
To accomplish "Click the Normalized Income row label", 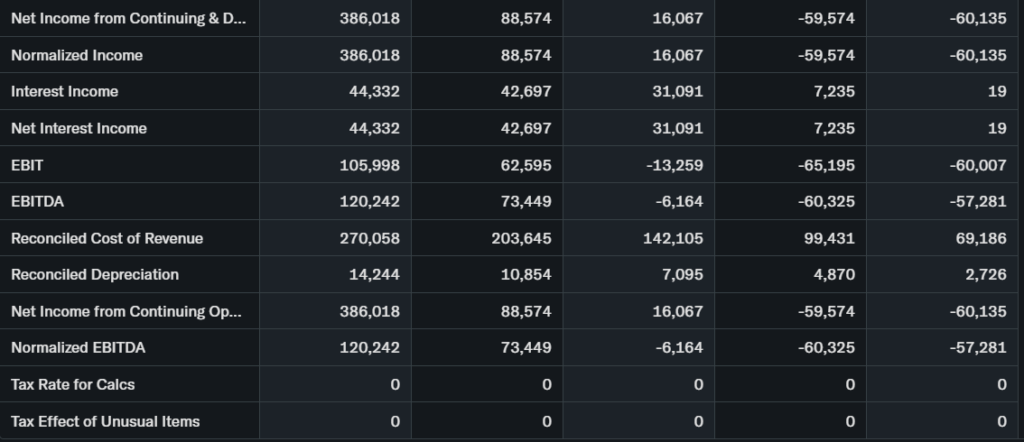I will click(77, 55).
